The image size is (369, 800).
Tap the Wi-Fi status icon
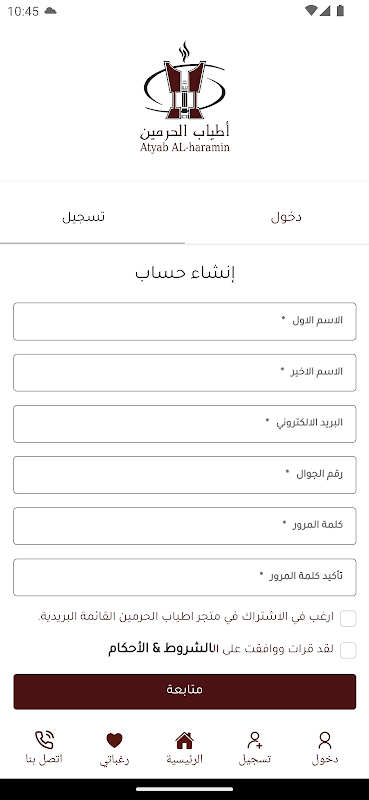[x=311, y=11]
